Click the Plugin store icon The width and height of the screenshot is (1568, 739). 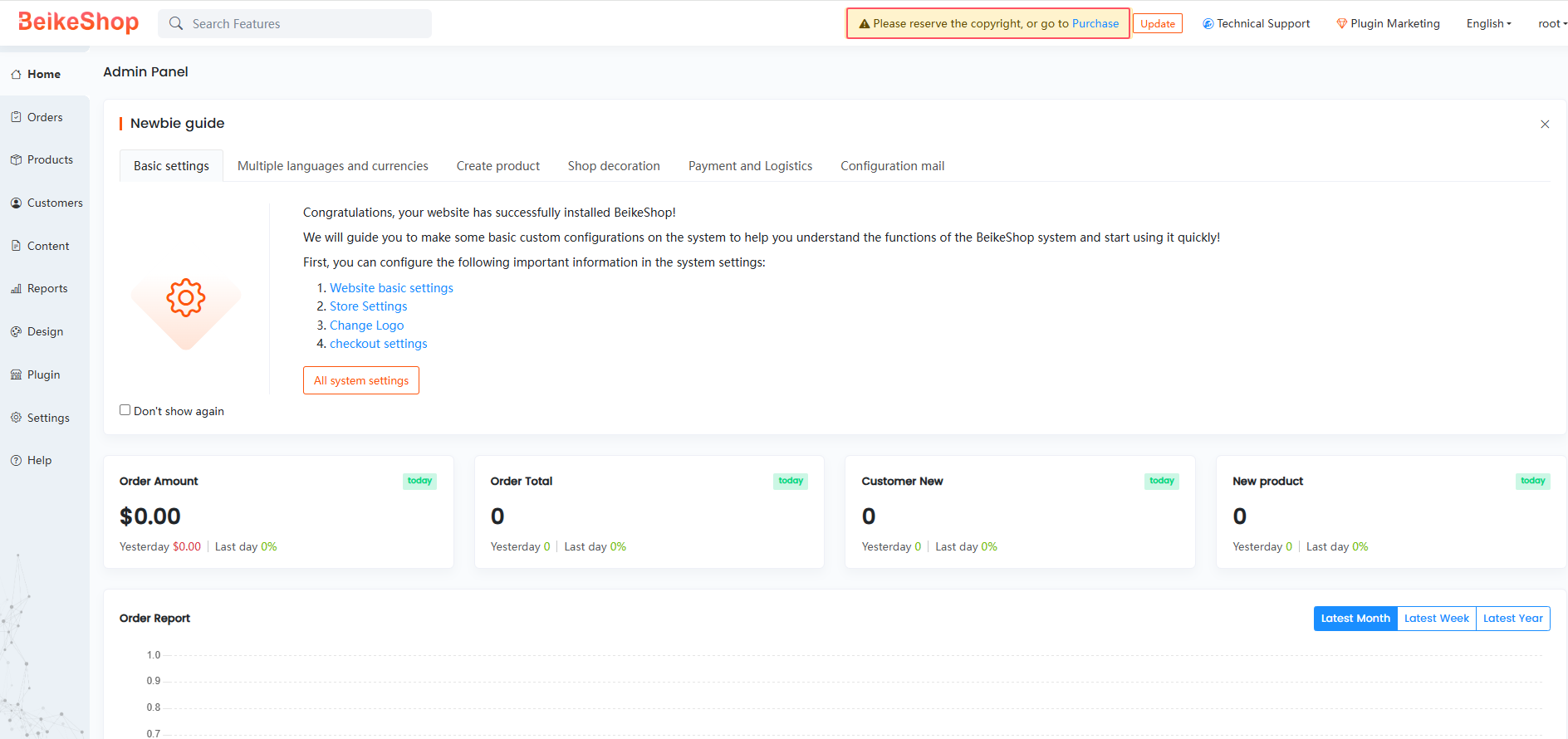point(16,374)
